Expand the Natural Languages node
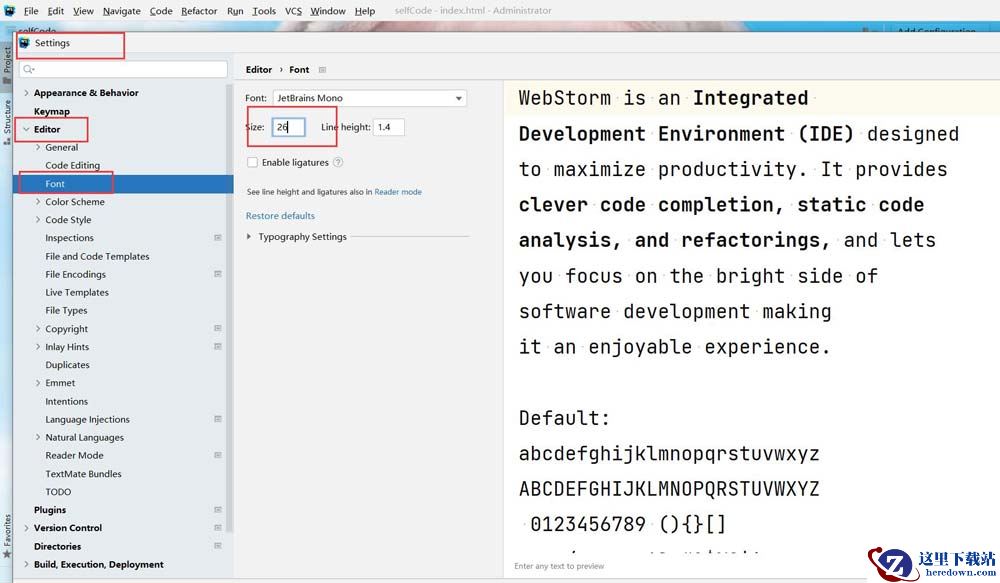This screenshot has height=583, width=1000. pos(38,437)
